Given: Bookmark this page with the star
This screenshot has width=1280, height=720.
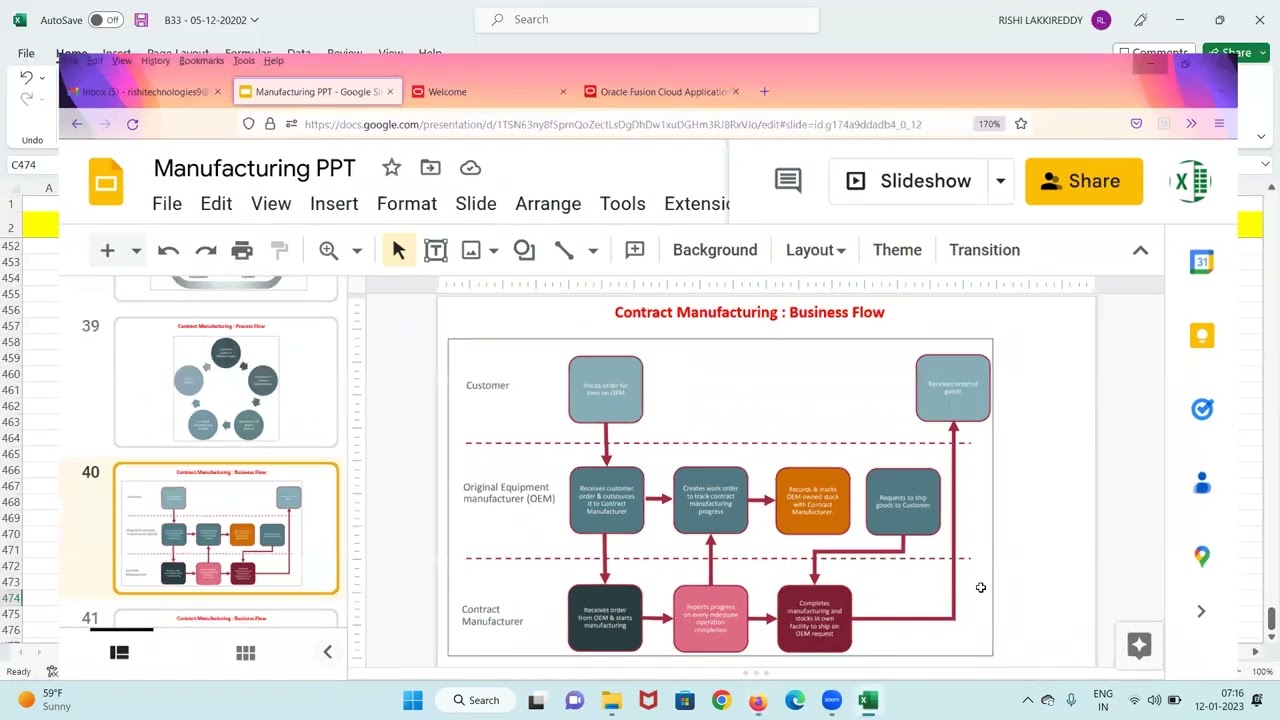Looking at the screenshot, I should coord(1021,124).
